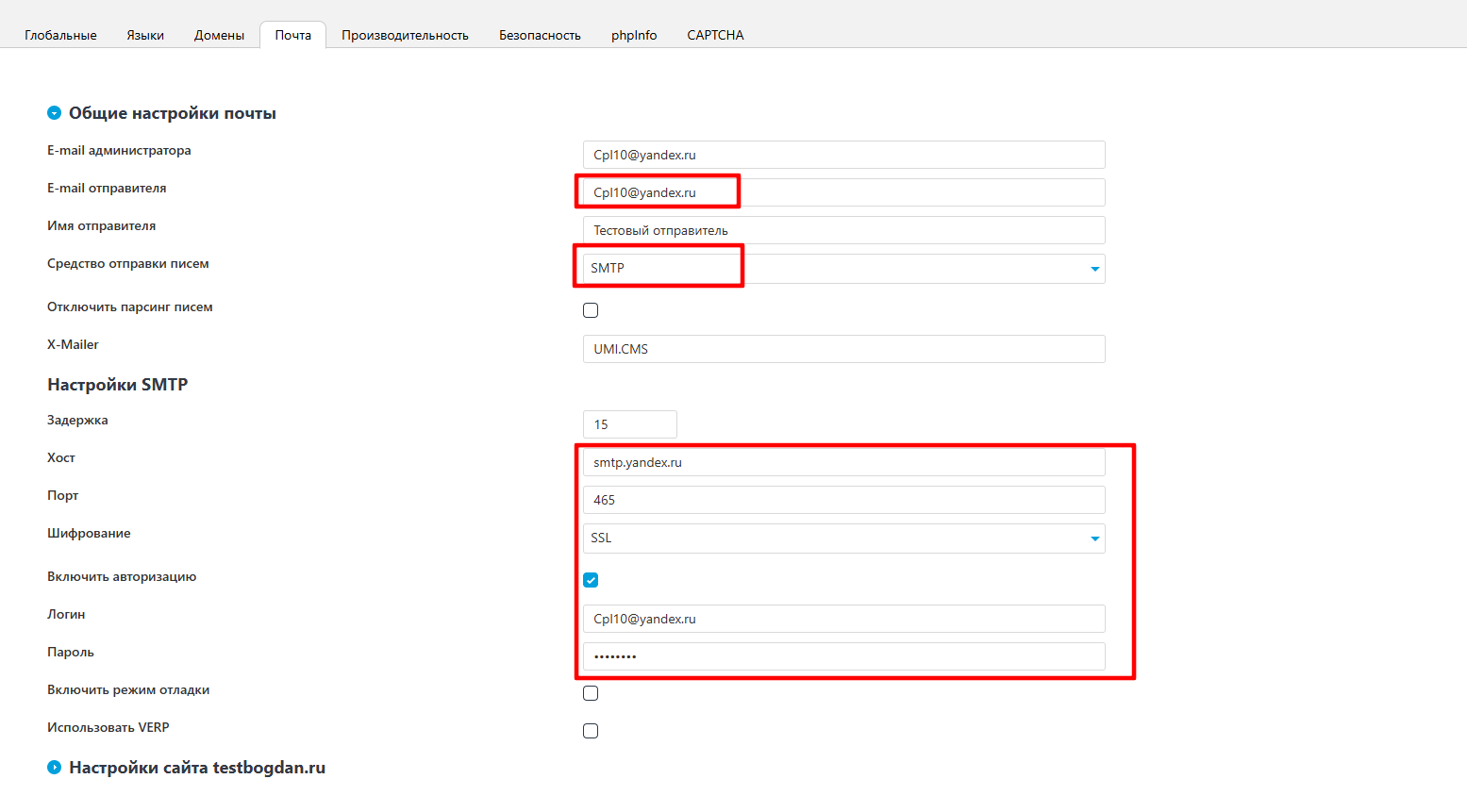
Task: Open the Шифрование dropdown list
Action: point(843,539)
